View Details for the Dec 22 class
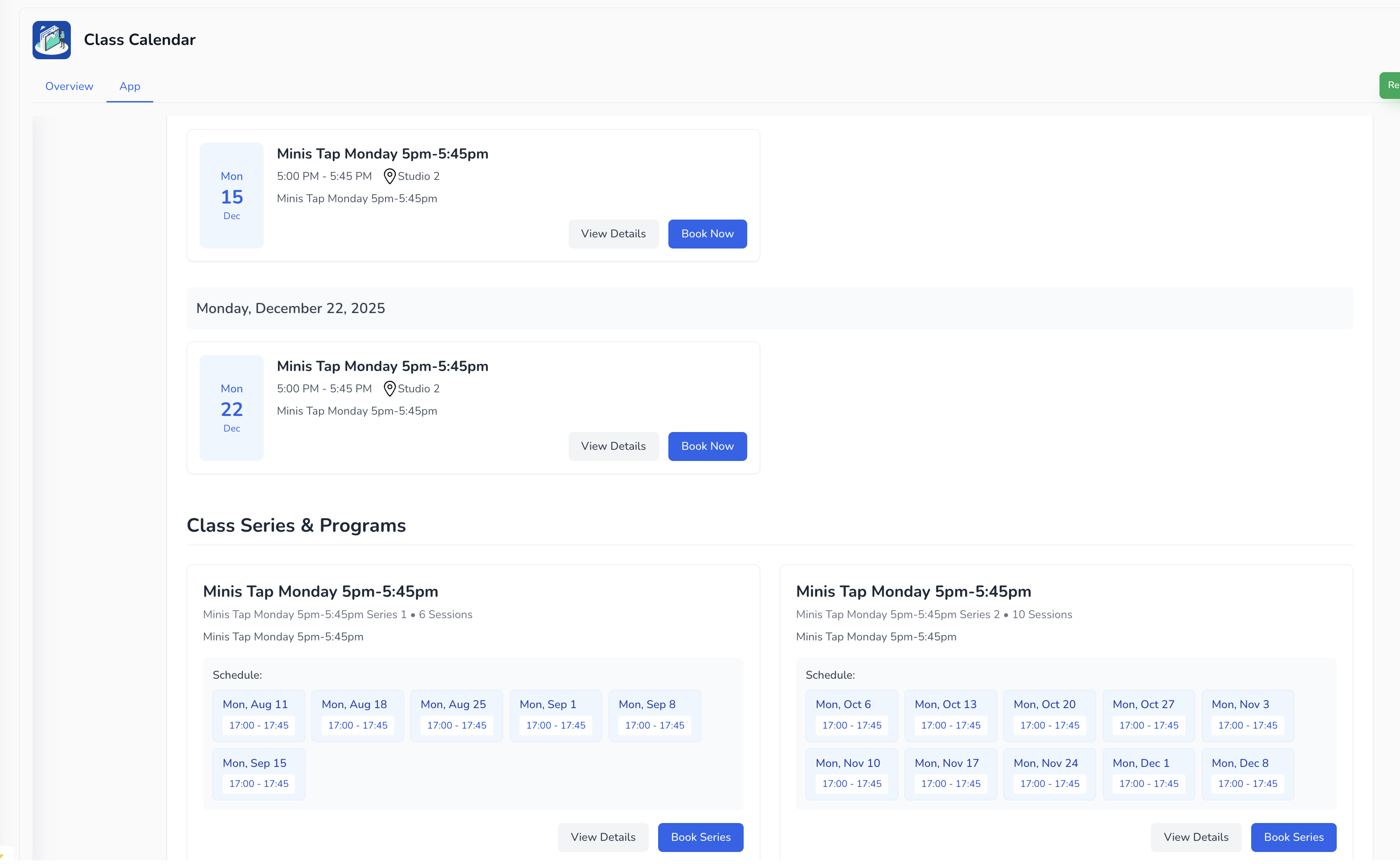 pyautogui.click(x=613, y=447)
